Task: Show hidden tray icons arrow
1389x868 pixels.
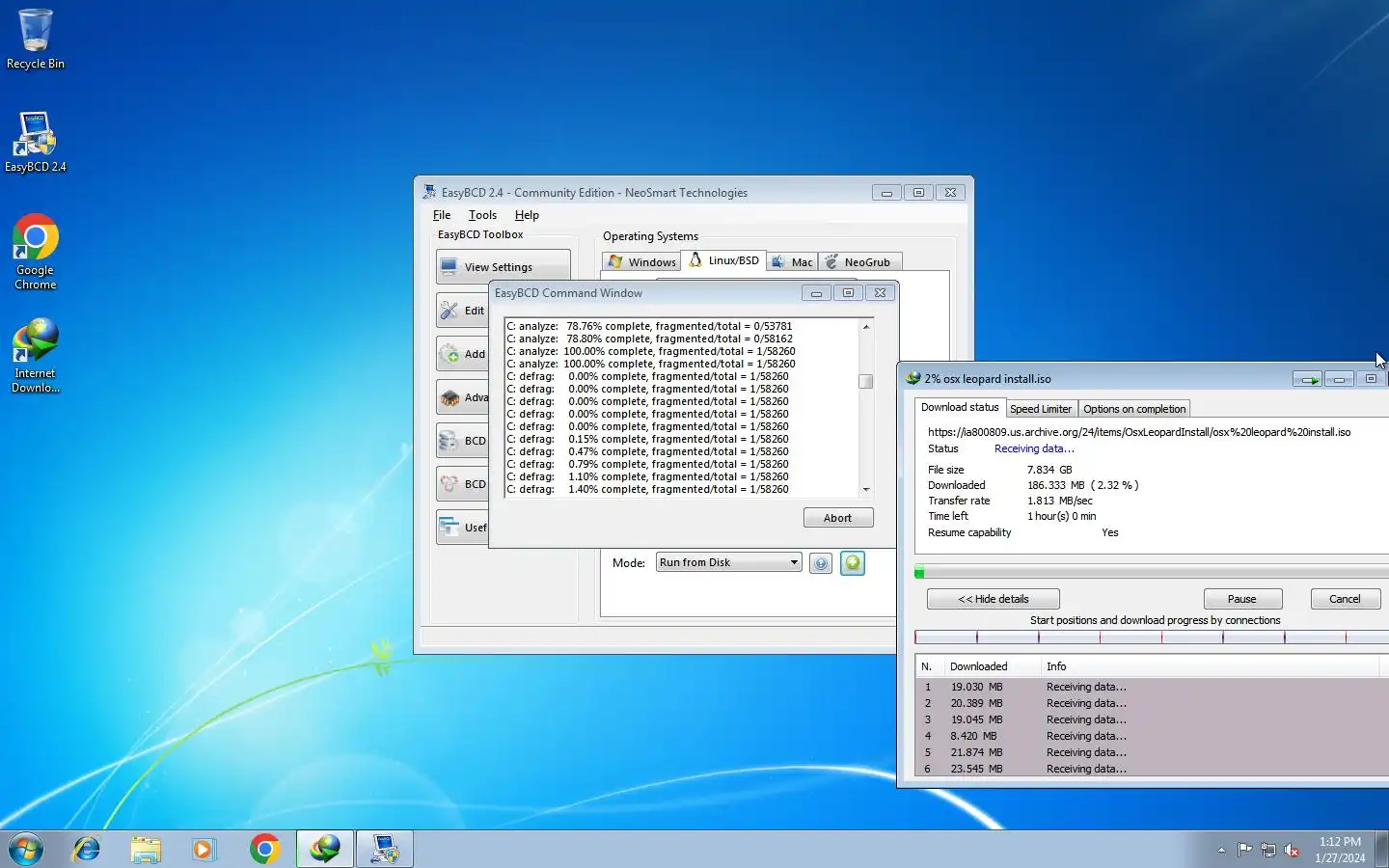Action: point(1221,850)
